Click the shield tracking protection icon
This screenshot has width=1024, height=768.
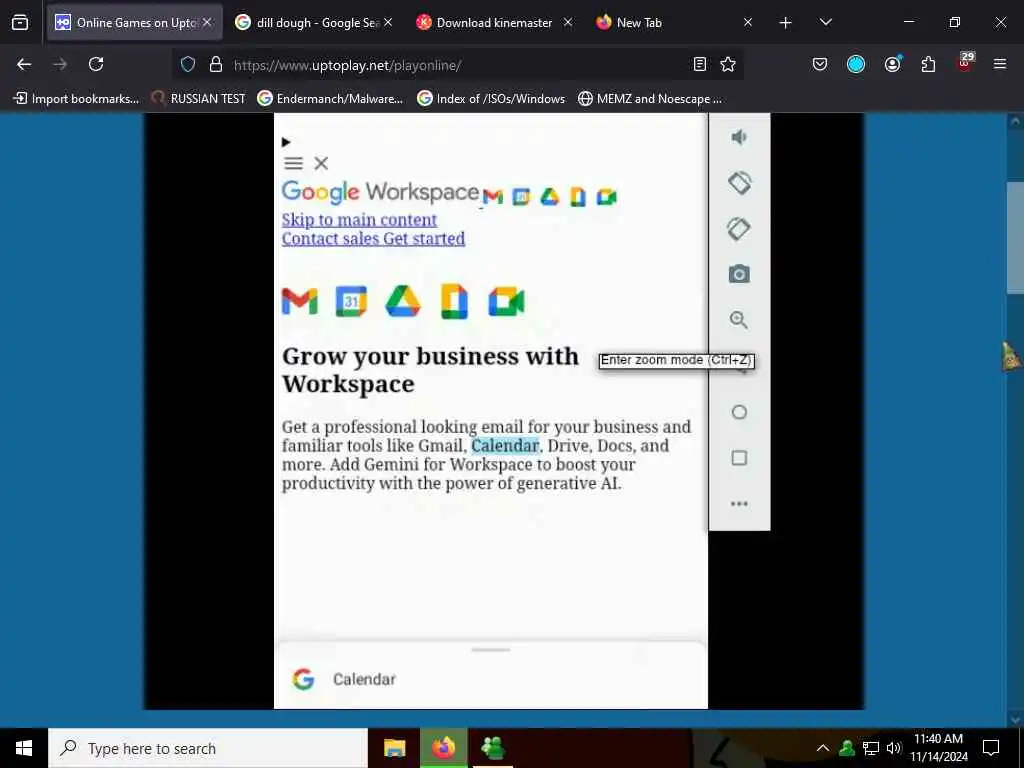(x=188, y=64)
